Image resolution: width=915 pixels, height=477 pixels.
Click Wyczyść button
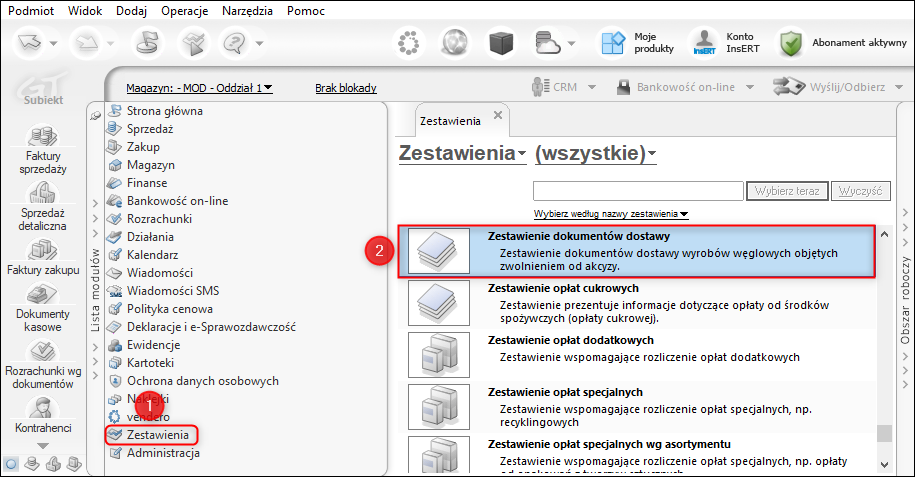coord(861,191)
